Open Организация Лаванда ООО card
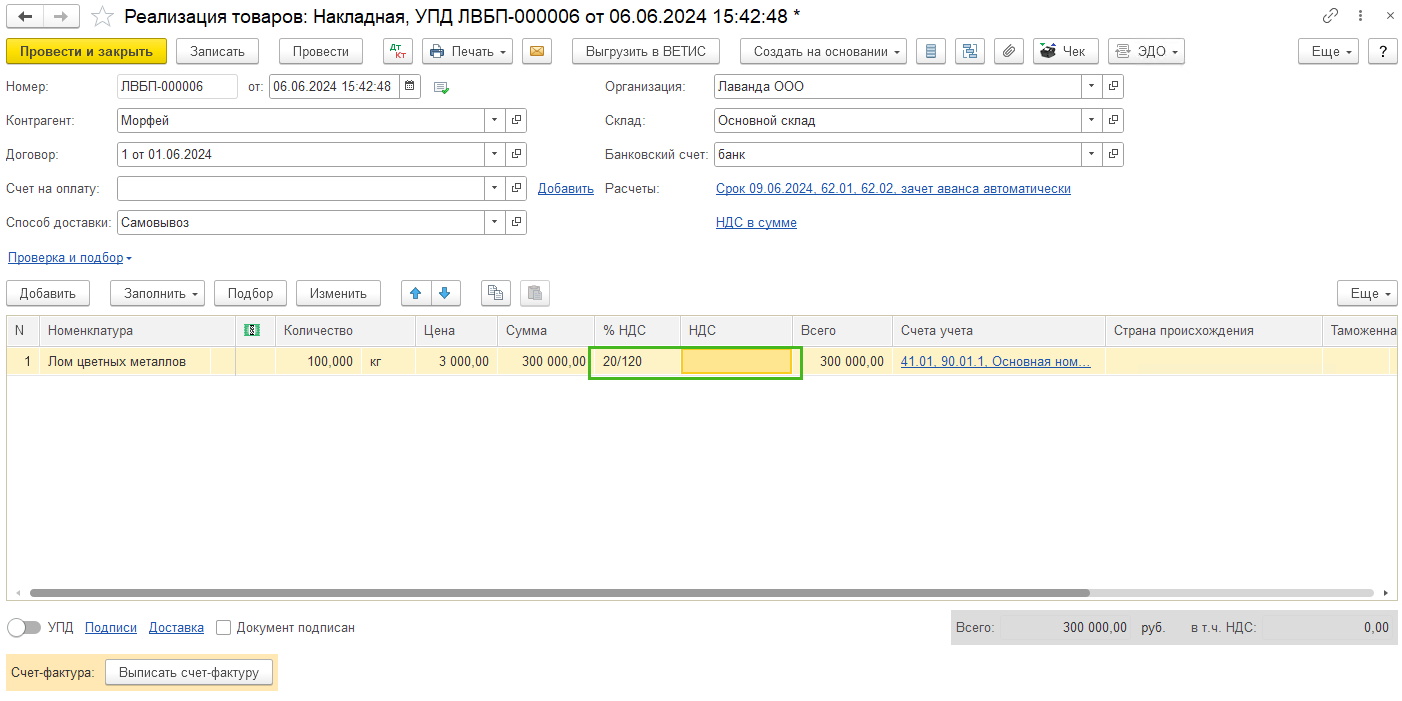Image resolution: width=1402 pixels, height=701 pixels. tap(1113, 87)
